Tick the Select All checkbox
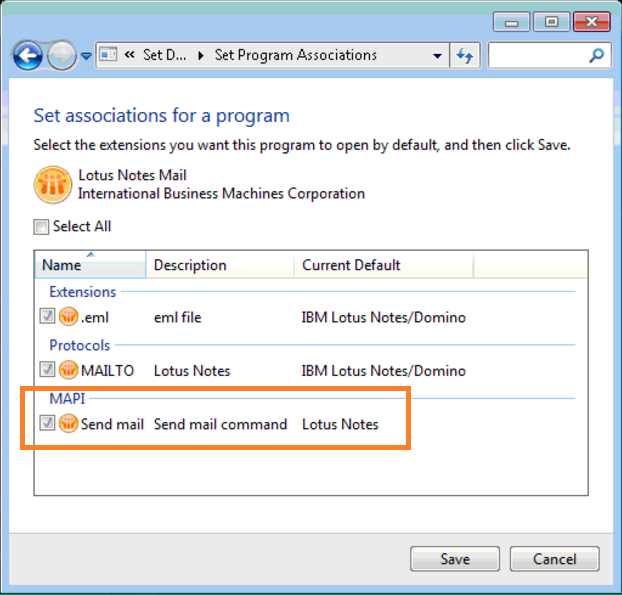The width and height of the screenshot is (622, 595). point(41,227)
